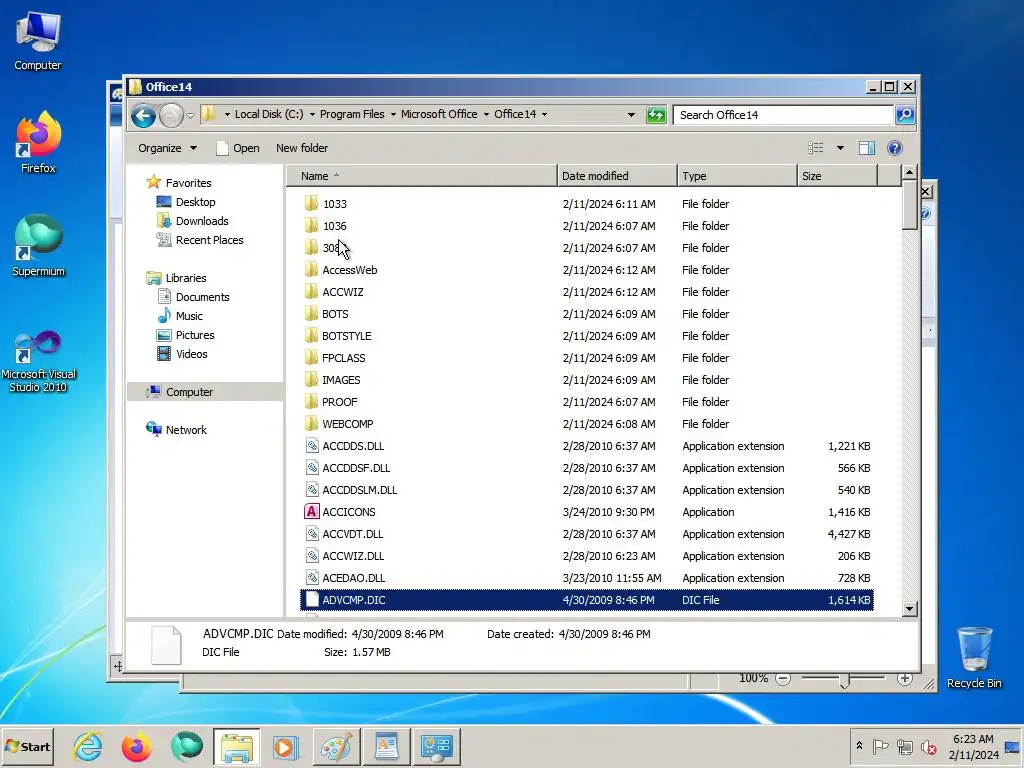Open the recent pages dropdown next to Forward
The width and height of the screenshot is (1024, 768).
click(190, 116)
